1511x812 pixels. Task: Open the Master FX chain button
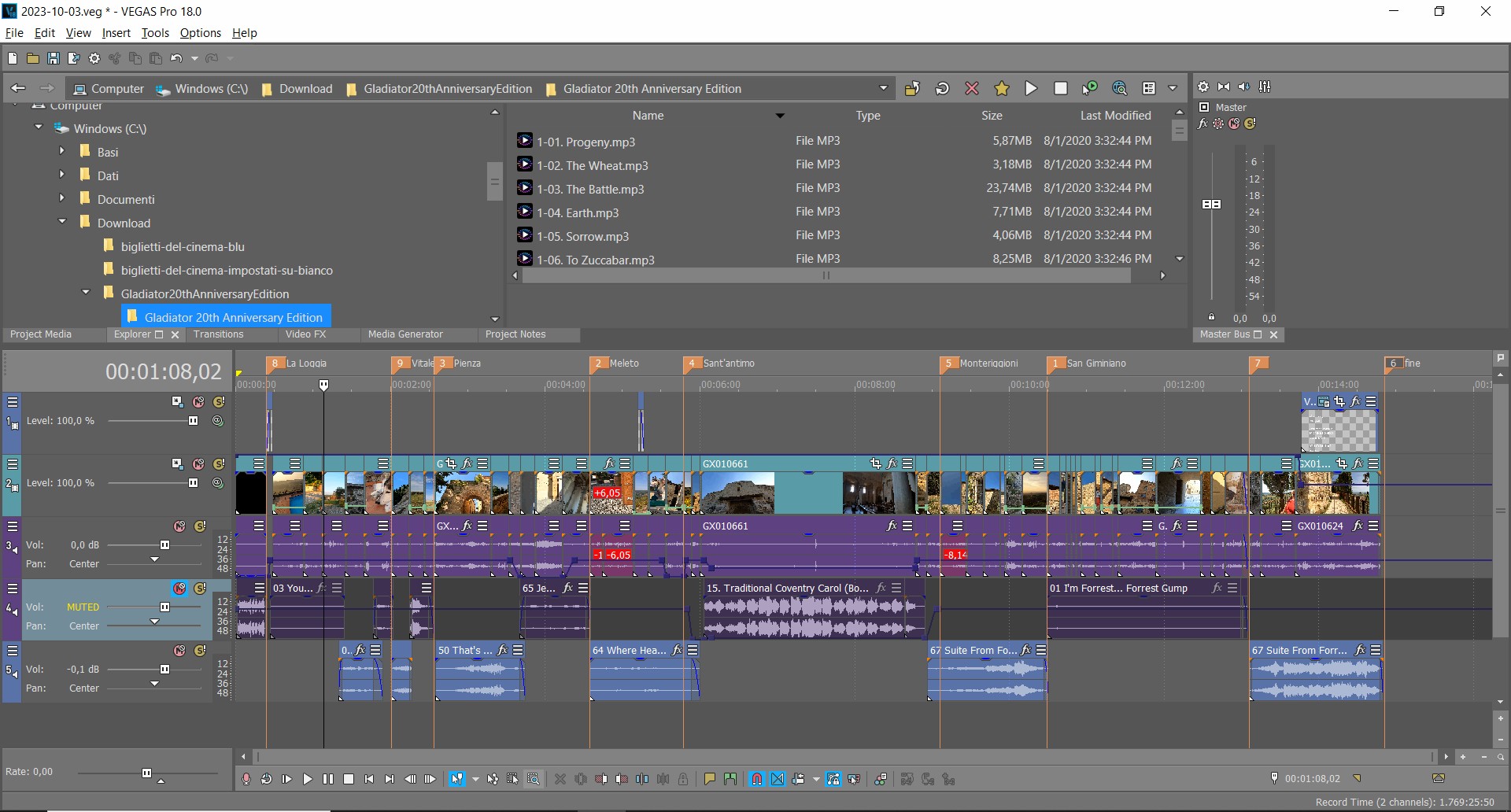point(1203,124)
